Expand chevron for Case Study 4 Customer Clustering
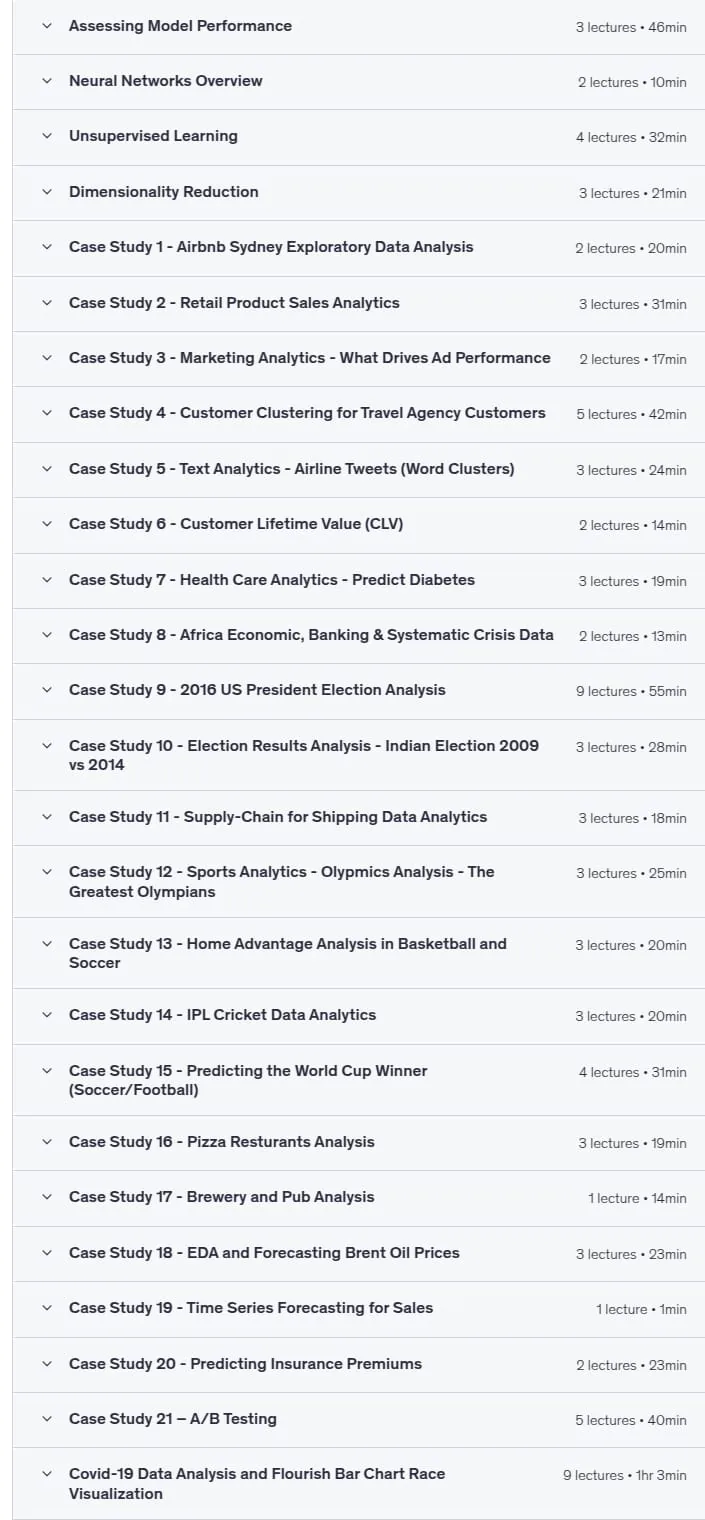This screenshot has height=1520, width=705. 46,413
